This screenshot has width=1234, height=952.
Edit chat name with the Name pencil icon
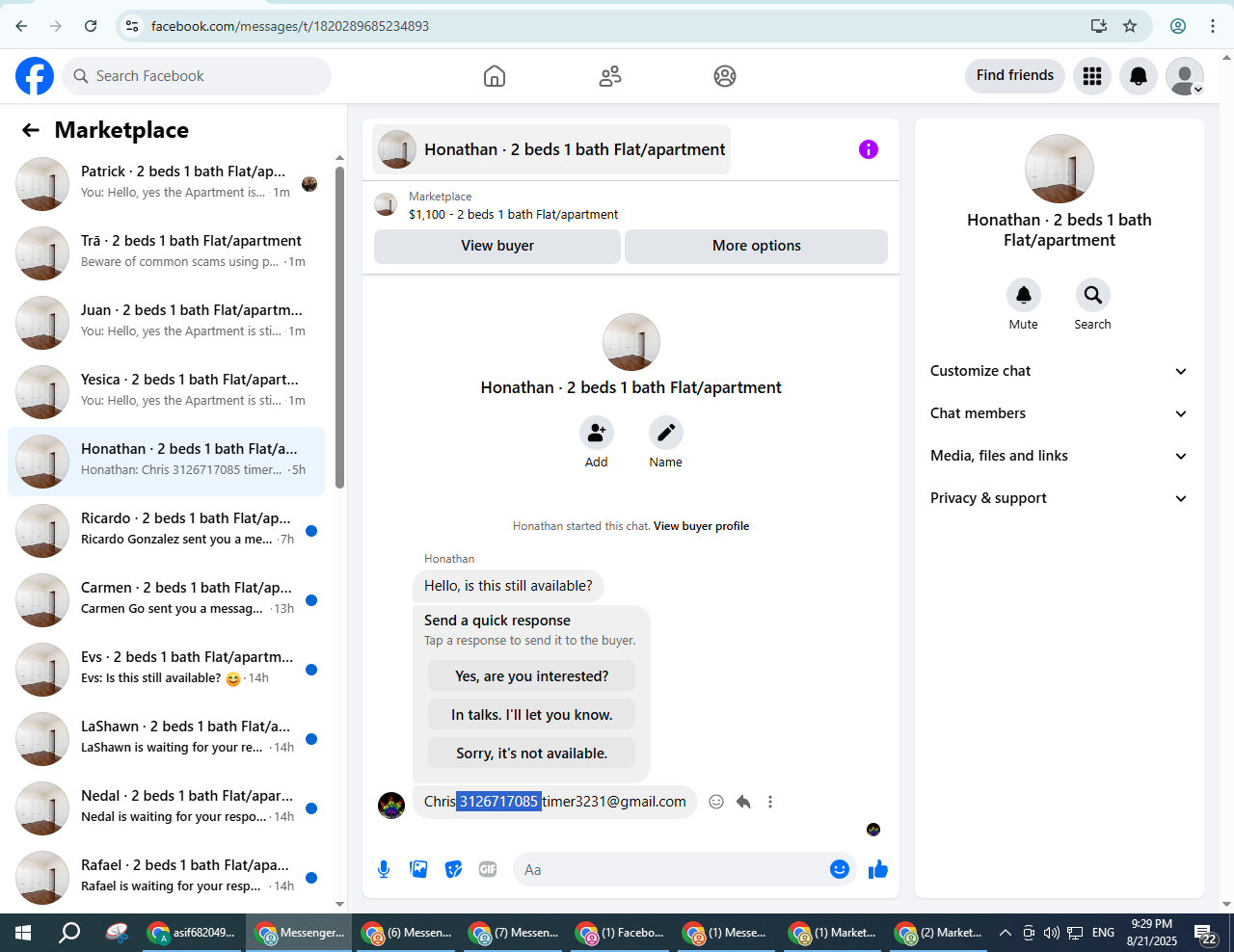click(x=666, y=433)
